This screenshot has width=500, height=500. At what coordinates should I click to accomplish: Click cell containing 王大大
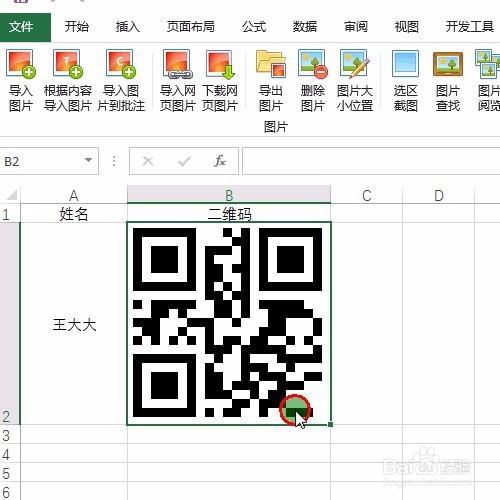point(74,324)
